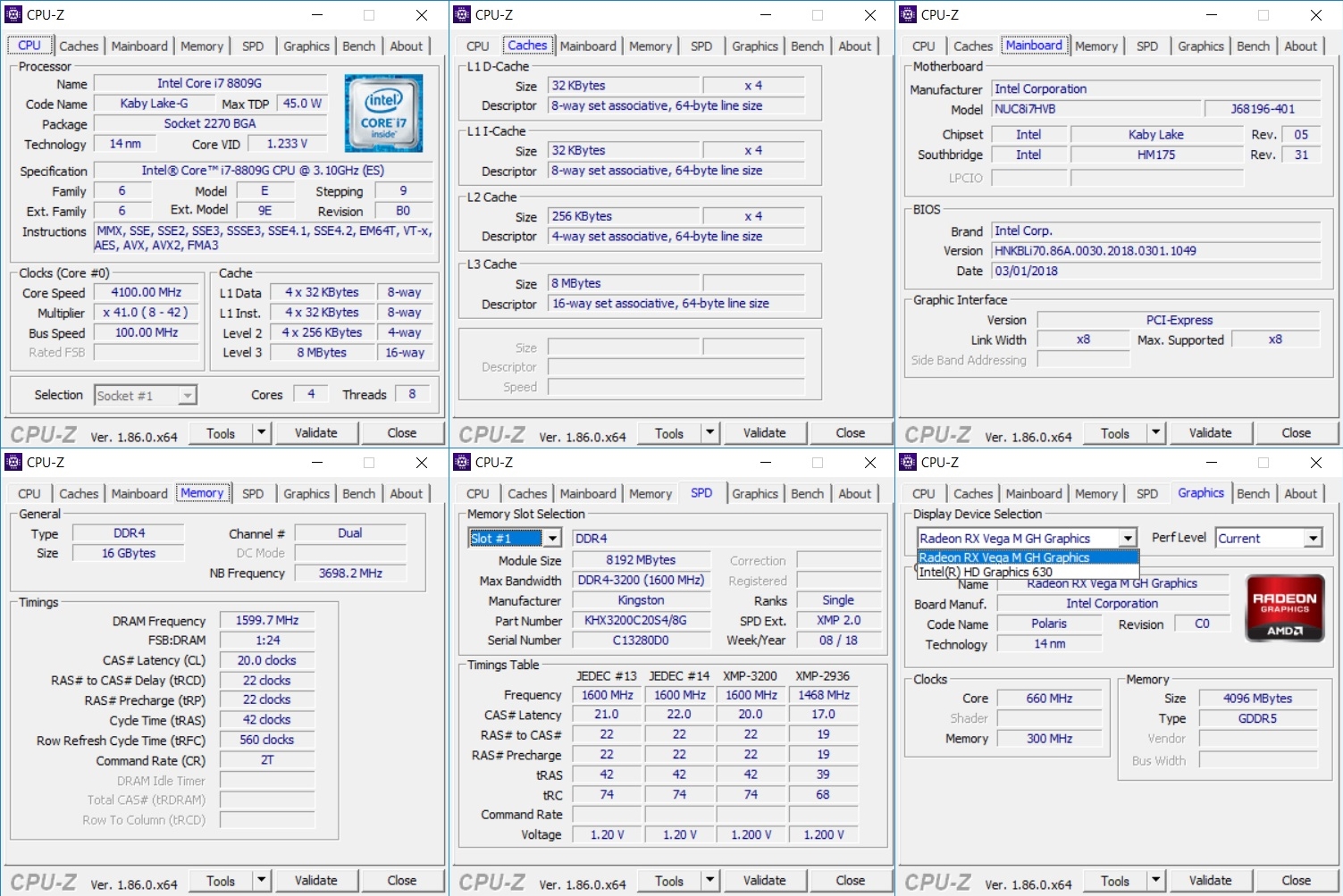Click Validate button in Memory window

[x=316, y=881]
